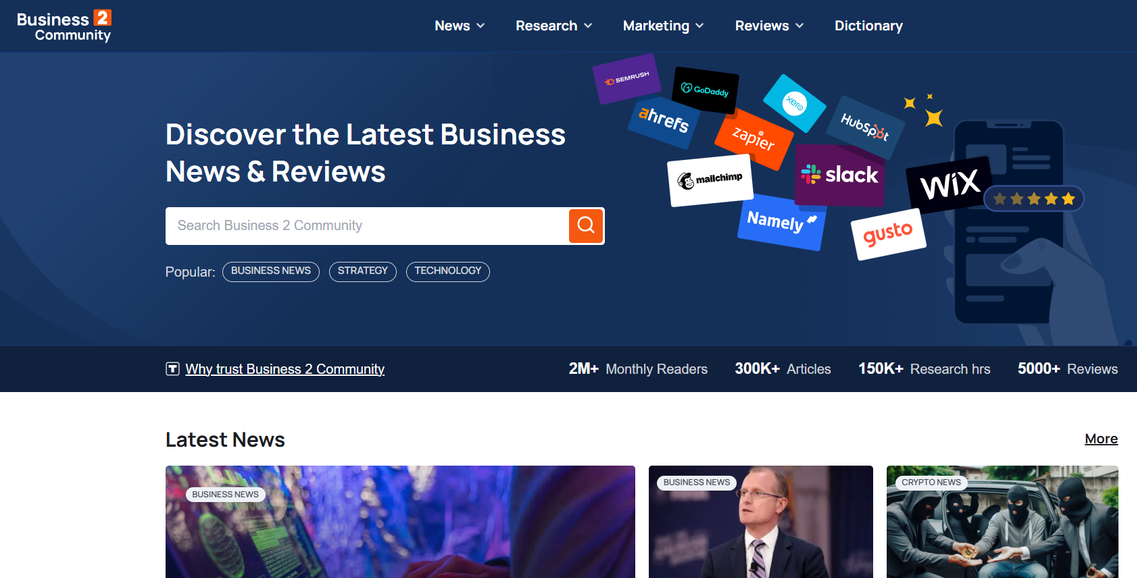
Task: Select the HubSpot logo tile
Action: (x=865, y=125)
